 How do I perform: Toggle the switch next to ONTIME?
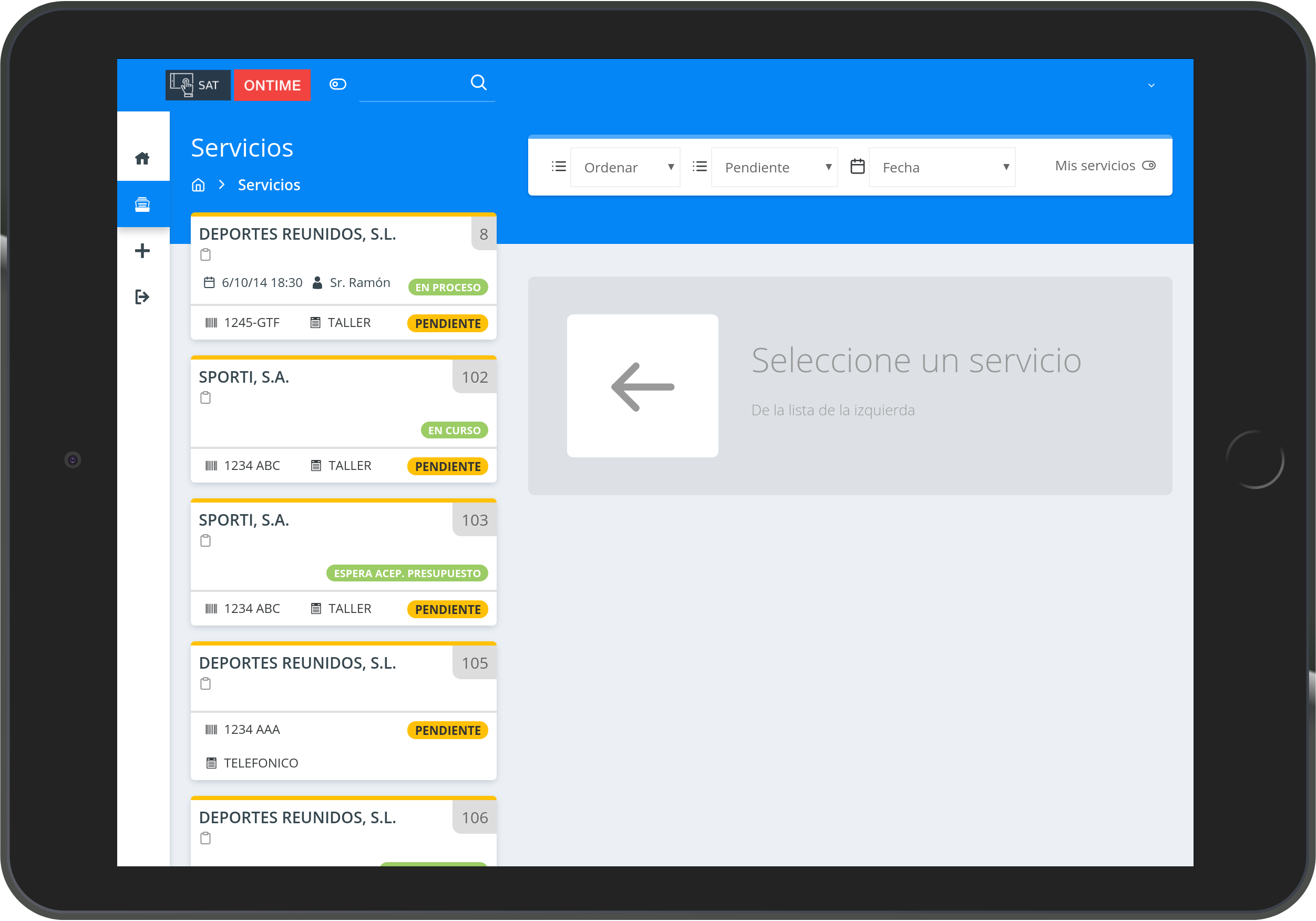coord(337,84)
